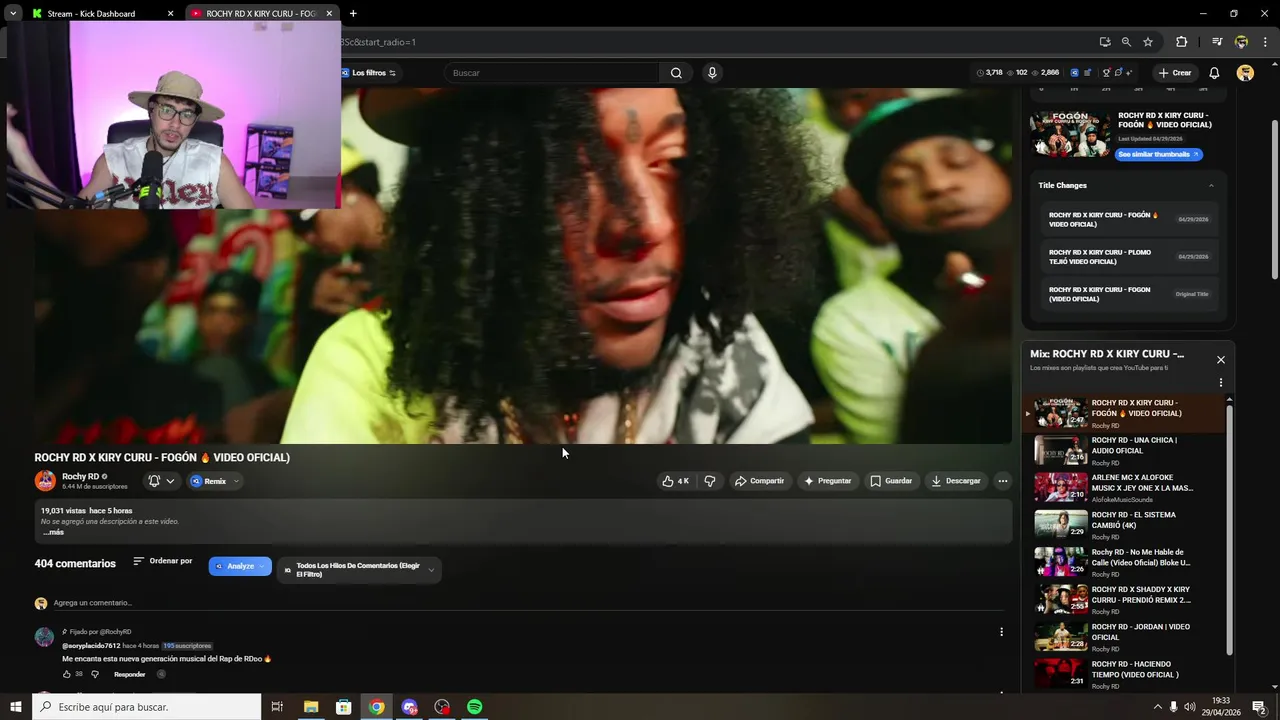This screenshot has width=1280, height=720.
Task: Click Responder on pinned comment
Action: pyautogui.click(x=129, y=674)
